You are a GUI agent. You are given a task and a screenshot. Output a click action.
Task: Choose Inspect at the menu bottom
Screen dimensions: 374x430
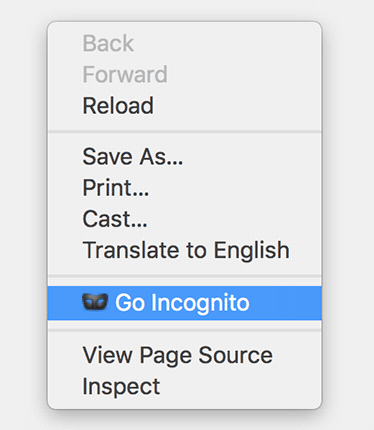(x=185, y=386)
